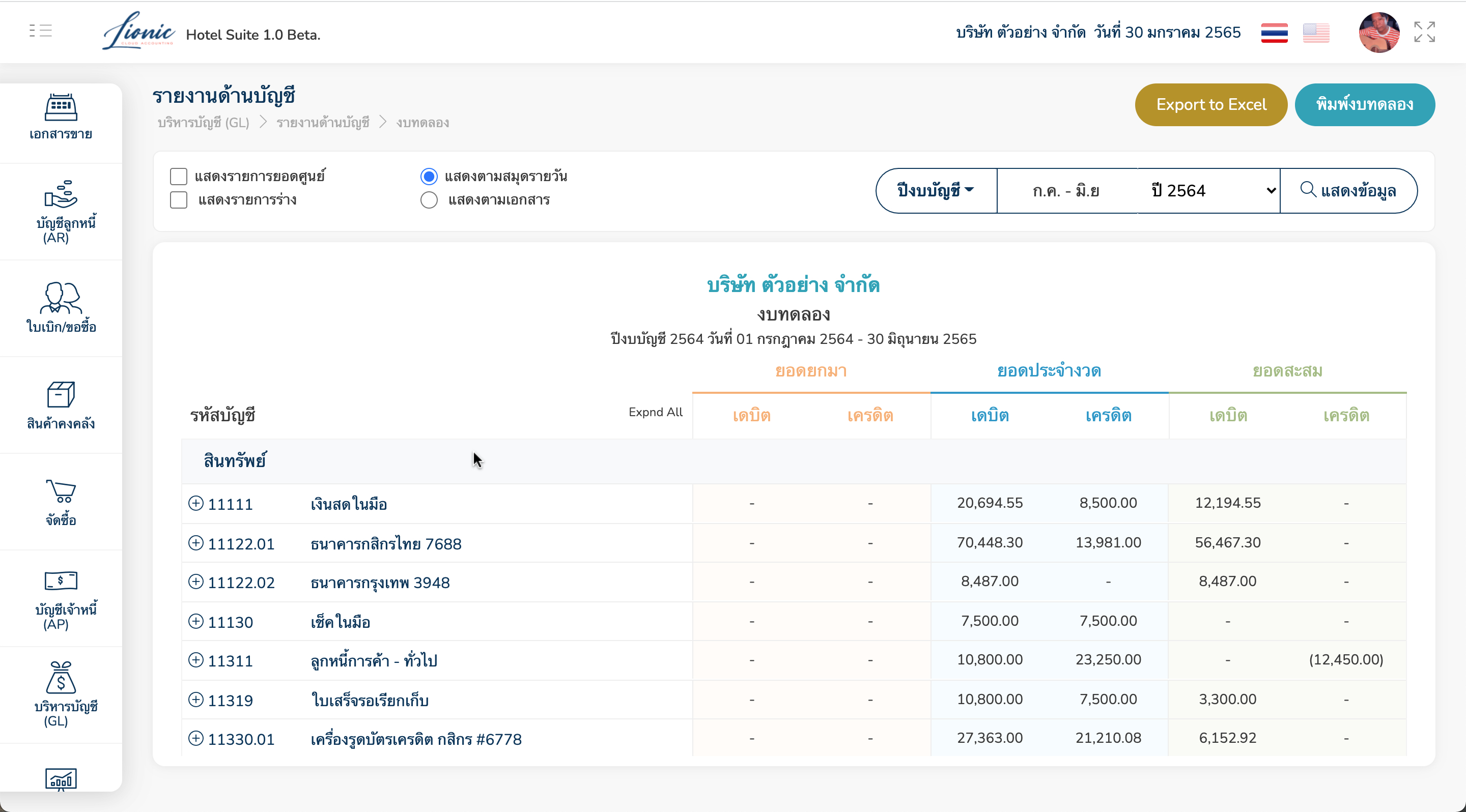Open บัญชีเจ้าหนี้ (AP) module icon
This screenshot has width=1466, height=812.
coord(61,581)
